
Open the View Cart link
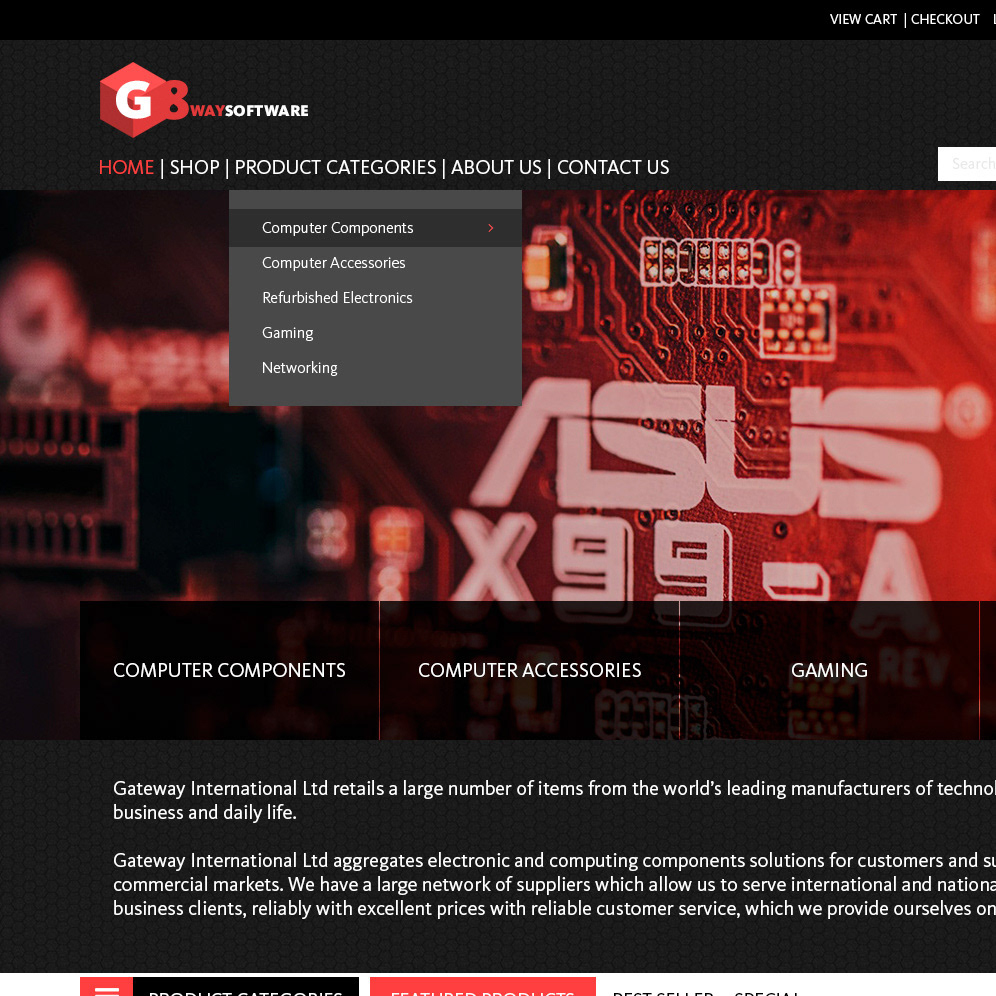coord(863,19)
